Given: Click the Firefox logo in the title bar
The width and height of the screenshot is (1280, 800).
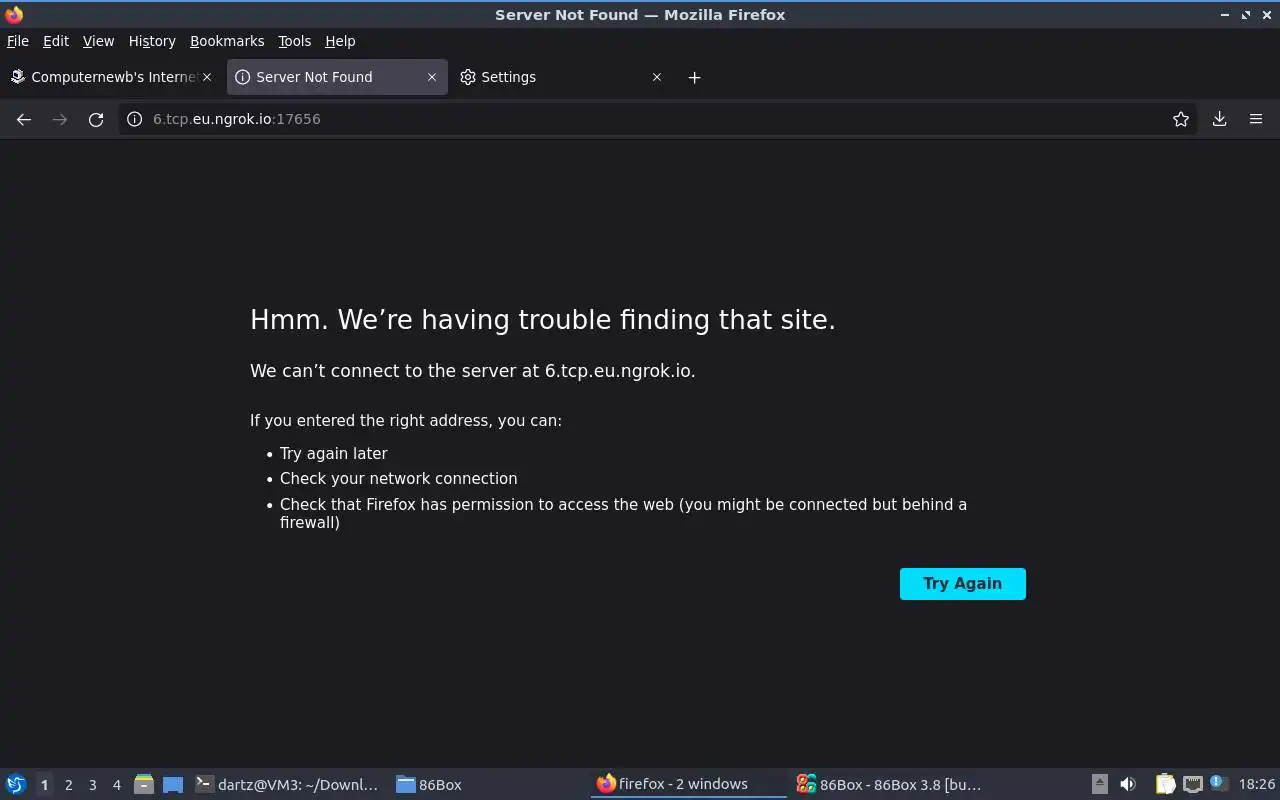Looking at the screenshot, I should 14,14.
